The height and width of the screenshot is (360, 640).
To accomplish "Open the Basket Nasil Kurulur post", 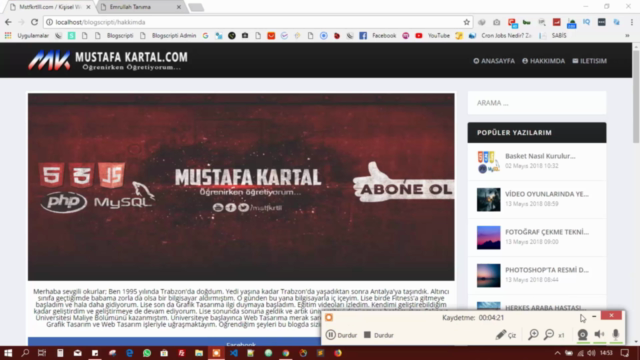I will pyautogui.click(x=540, y=156).
